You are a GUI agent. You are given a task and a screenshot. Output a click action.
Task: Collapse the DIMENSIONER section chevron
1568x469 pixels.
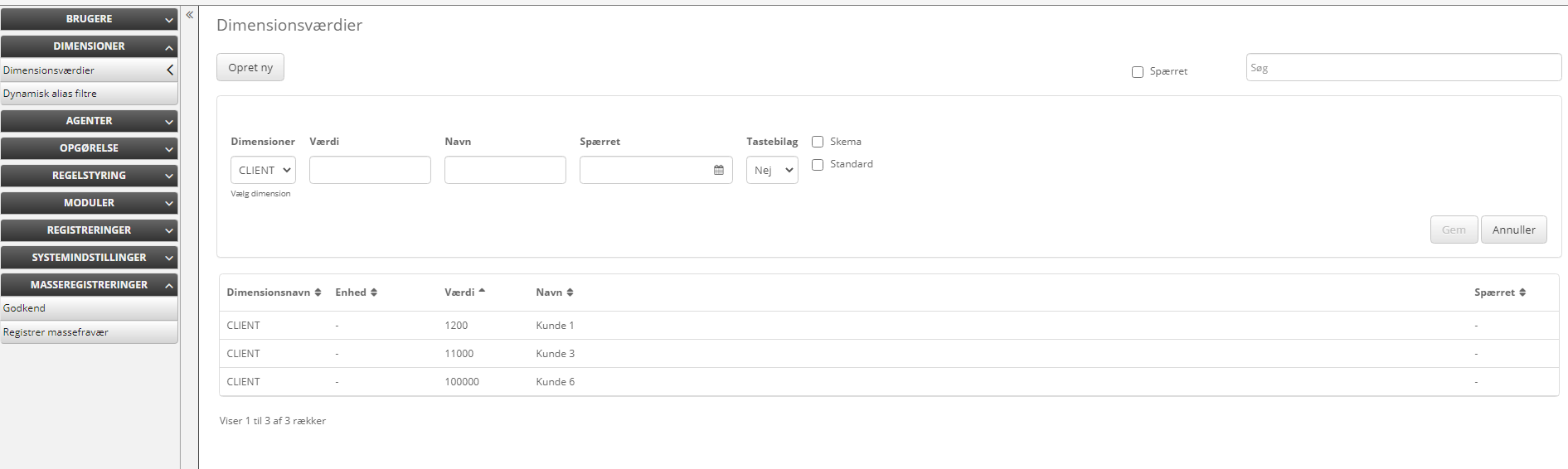click(169, 47)
